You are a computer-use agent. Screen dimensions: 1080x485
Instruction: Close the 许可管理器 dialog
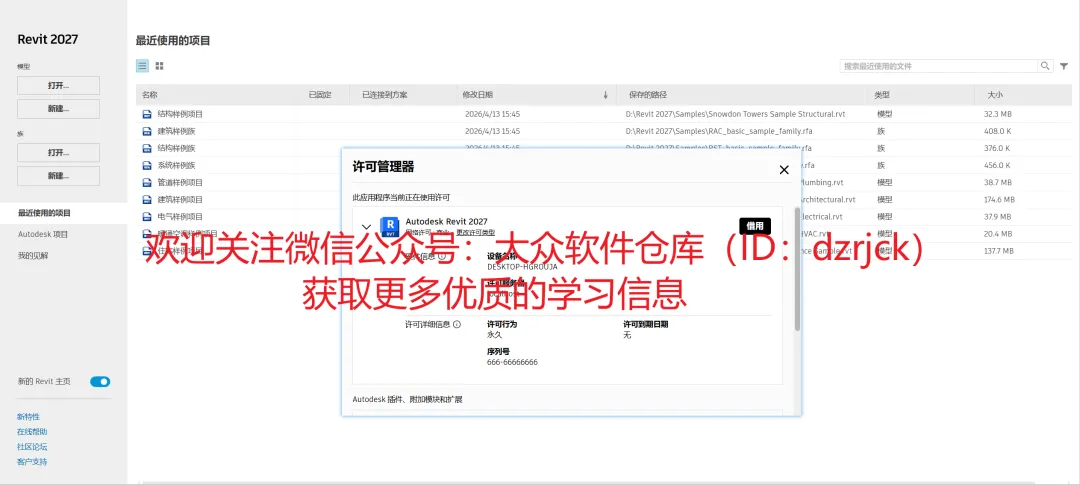pos(784,169)
